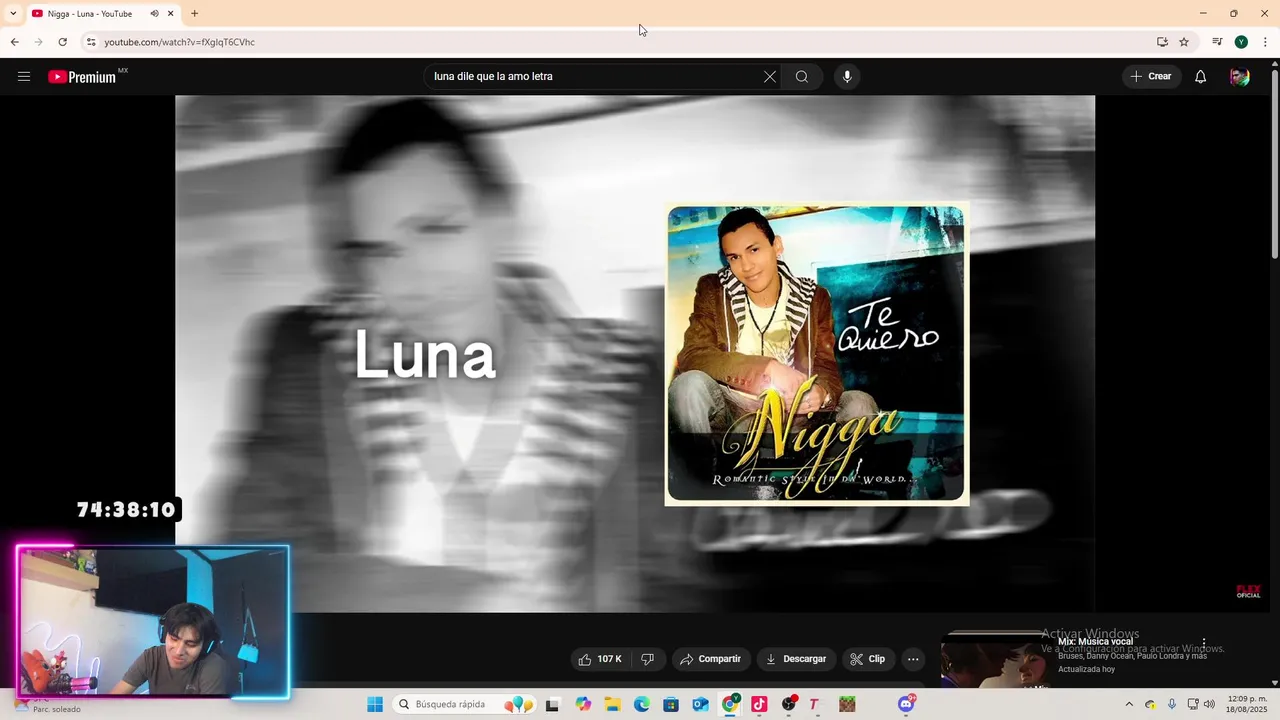Open Discord from taskbar
The width and height of the screenshot is (1280, 720).
(x=906, y=704)
